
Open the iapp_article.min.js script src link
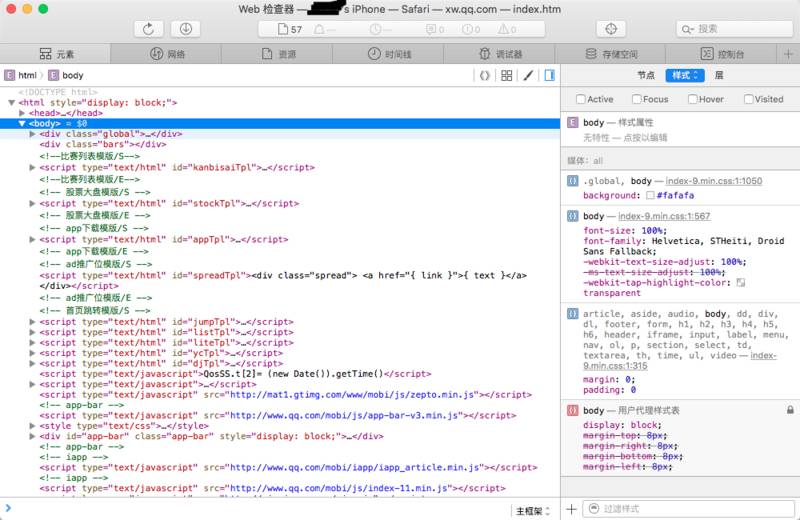(355, 467)
